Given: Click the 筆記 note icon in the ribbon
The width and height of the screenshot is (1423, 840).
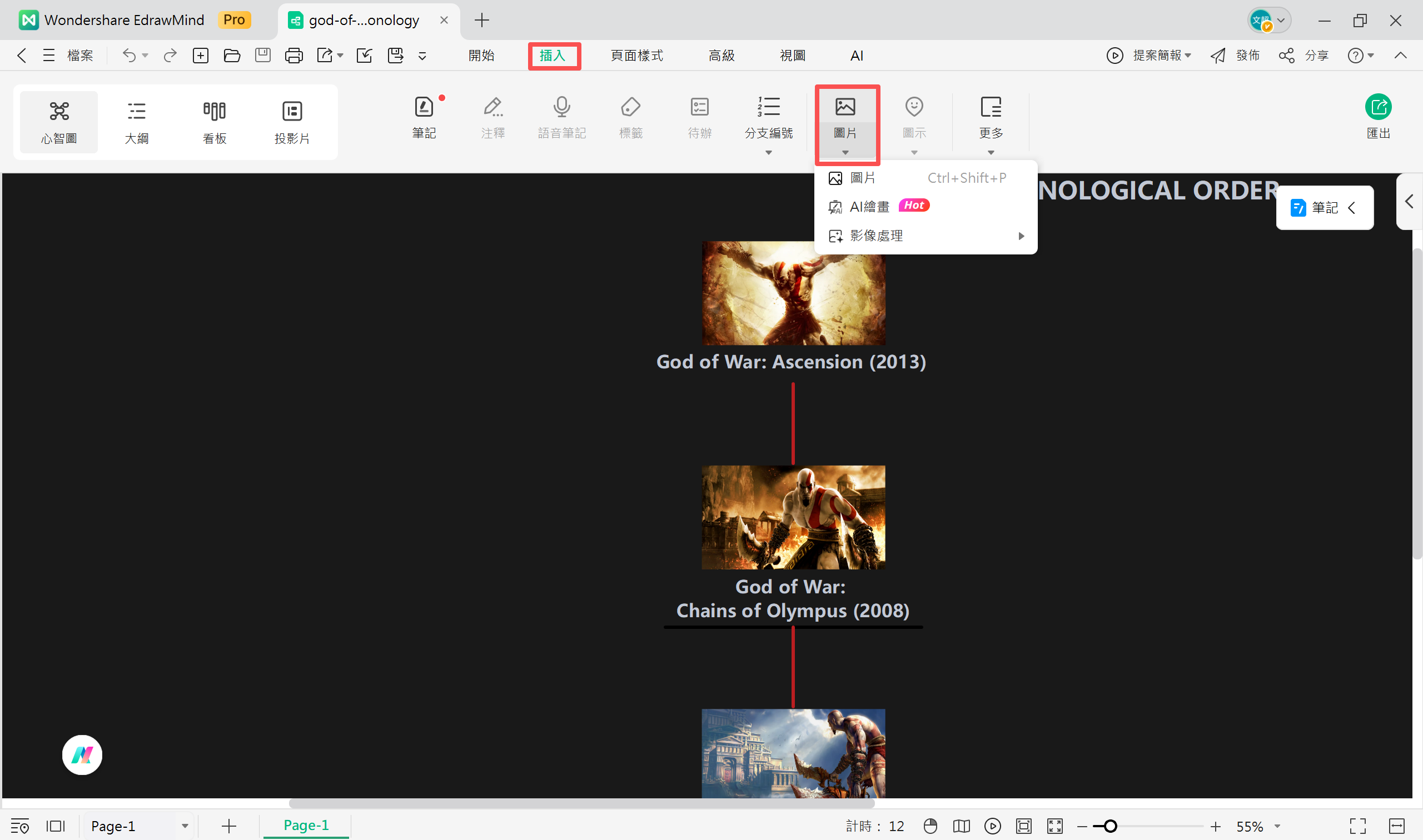Looking at the screenshot, I should point(424,108).
